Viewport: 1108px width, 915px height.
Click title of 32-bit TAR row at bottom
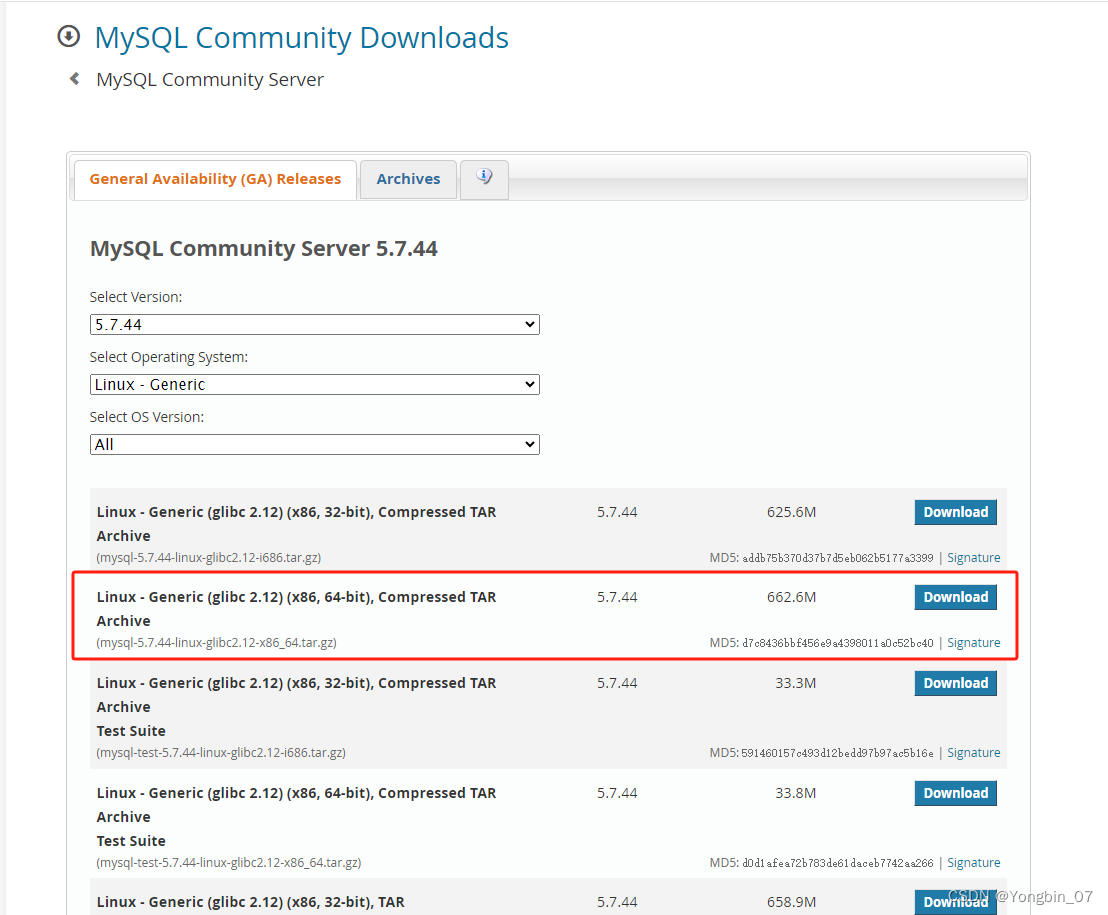251,902
